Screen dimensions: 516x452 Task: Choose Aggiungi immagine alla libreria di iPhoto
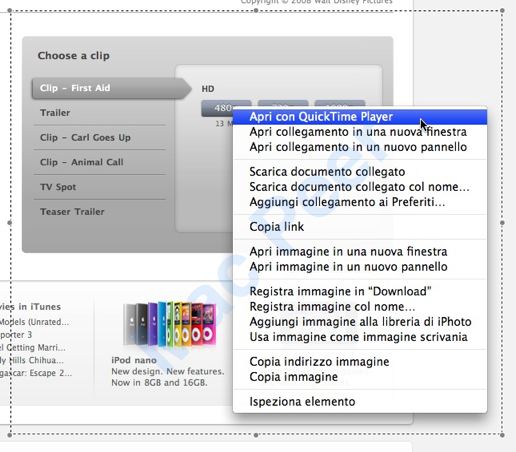point(360,322)
